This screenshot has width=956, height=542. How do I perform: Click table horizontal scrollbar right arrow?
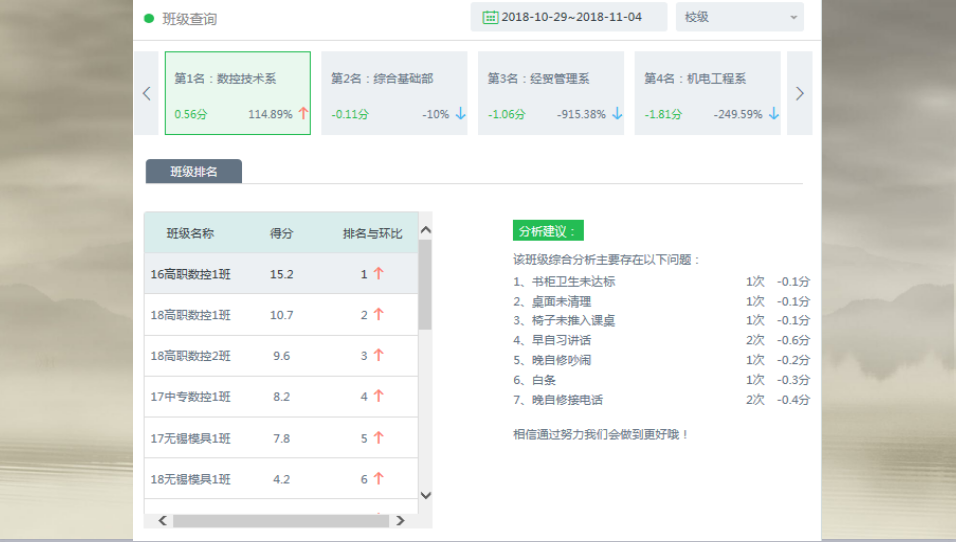(x=400, y=521)
